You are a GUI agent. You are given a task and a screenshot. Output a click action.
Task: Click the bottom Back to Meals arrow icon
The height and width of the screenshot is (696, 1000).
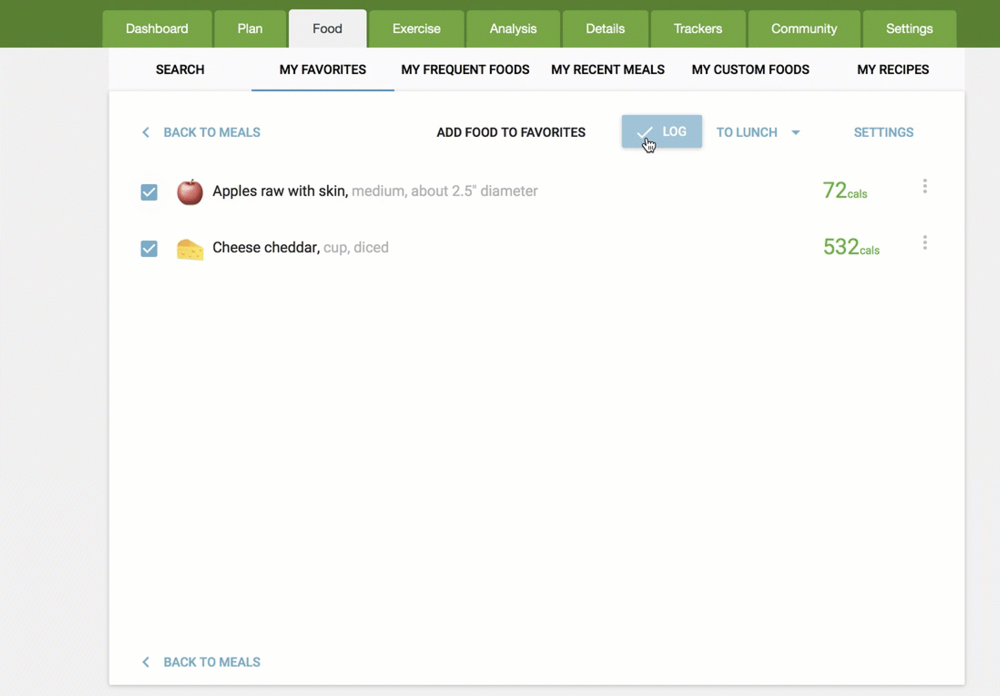pos(146,662)
